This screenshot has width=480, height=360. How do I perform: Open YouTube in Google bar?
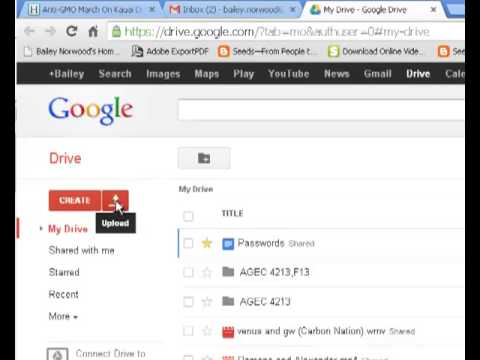(x=289, y=74)
